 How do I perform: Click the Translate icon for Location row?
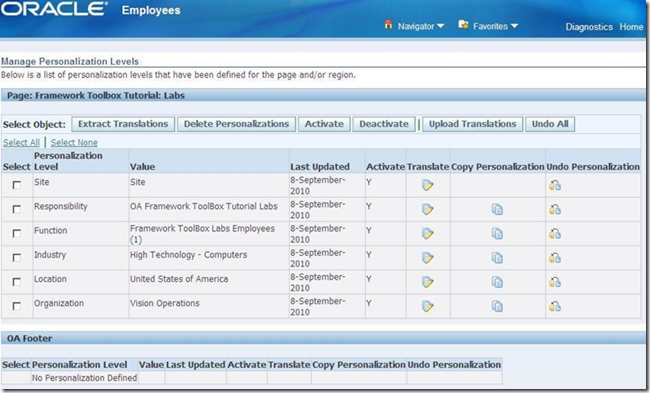tap(427, 282)
